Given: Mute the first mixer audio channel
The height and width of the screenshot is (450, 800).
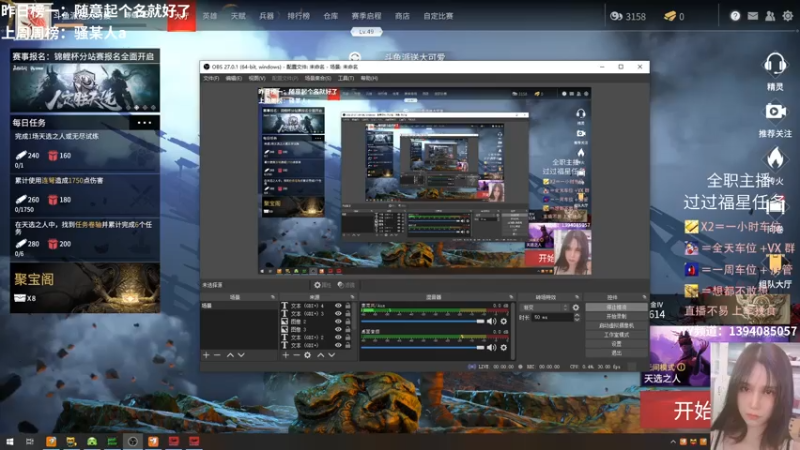Looking at the screenshot, I should point(491,321).
